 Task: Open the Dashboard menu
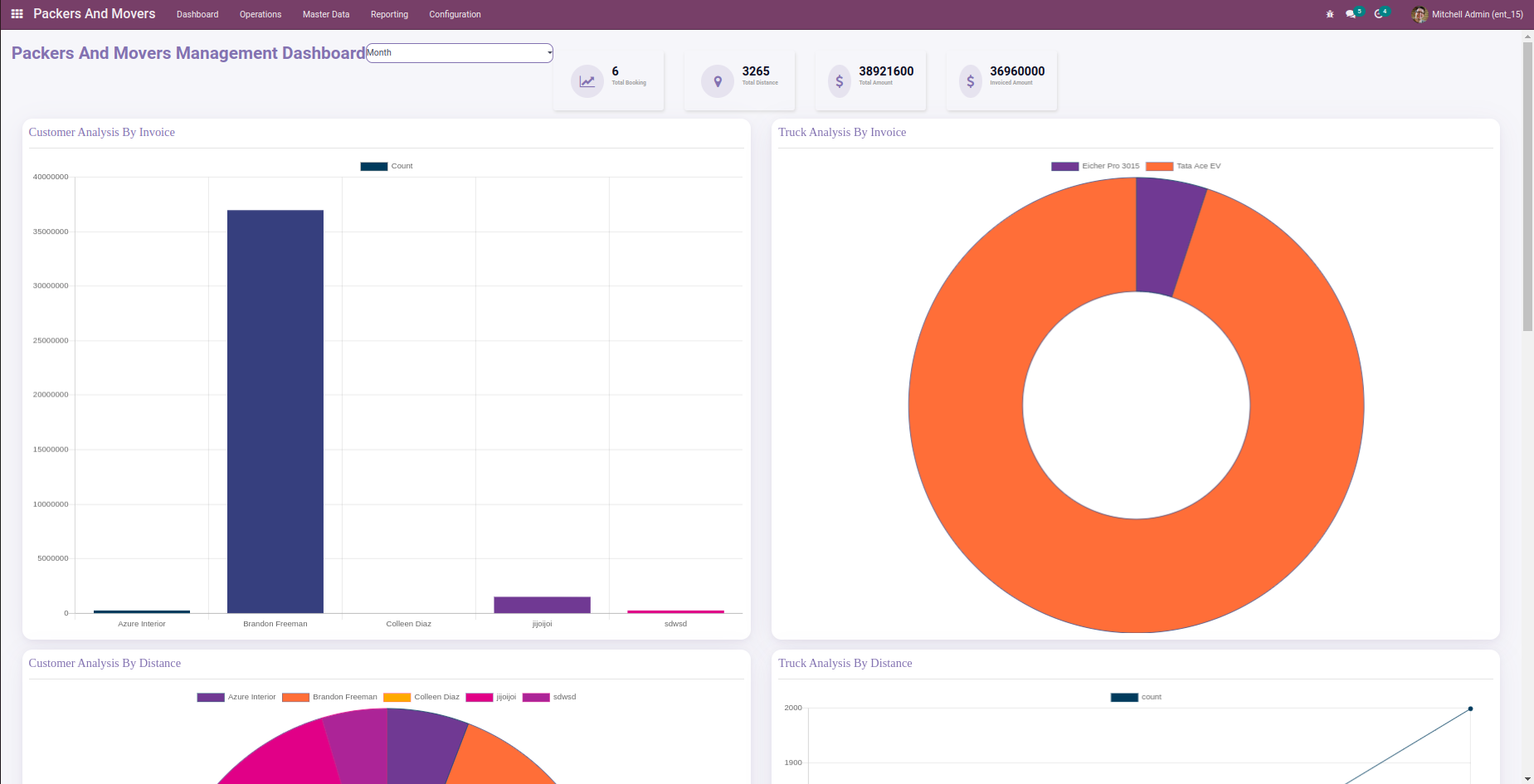pyautogui.click(x=197, y=14)
